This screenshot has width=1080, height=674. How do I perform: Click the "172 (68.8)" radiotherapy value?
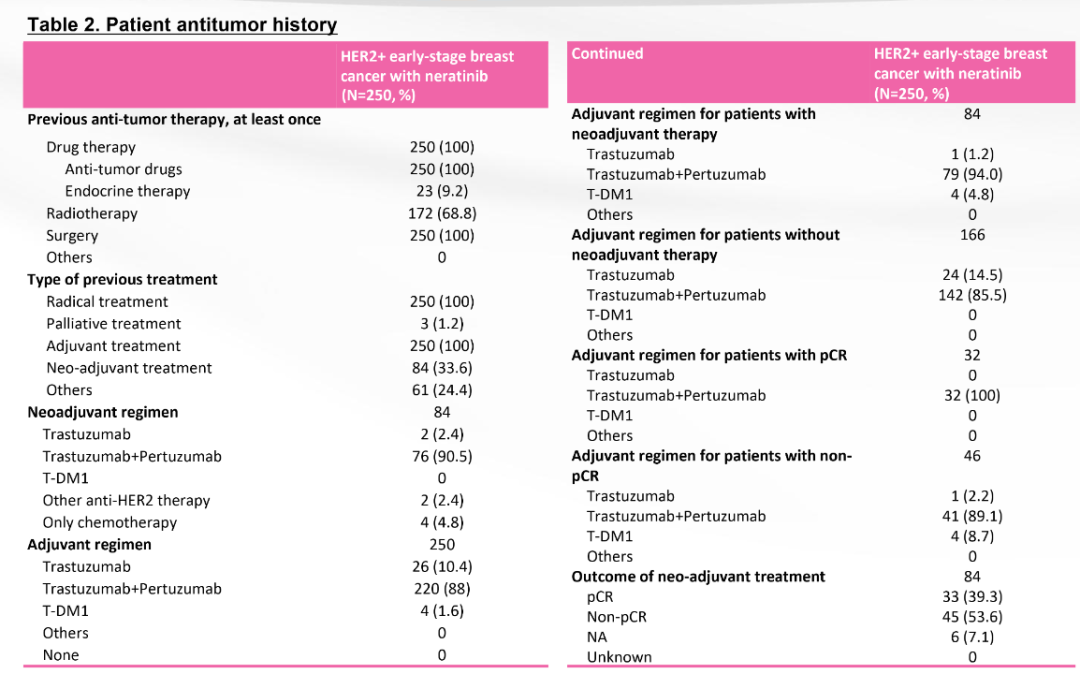[x=442, y=213]
